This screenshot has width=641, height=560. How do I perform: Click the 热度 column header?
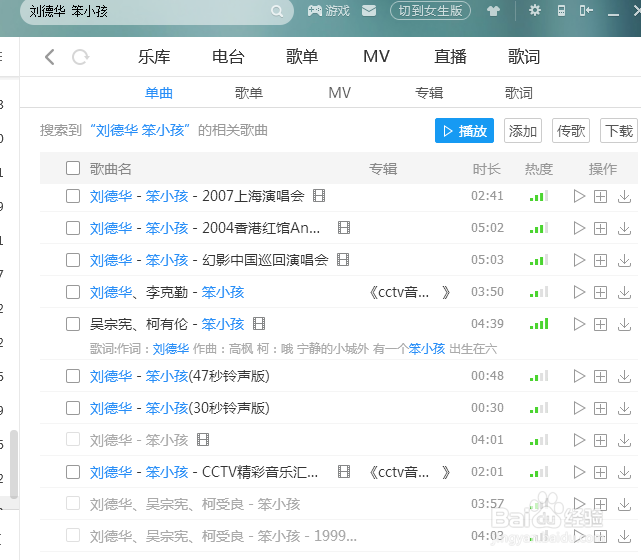pyautogui.click(x=539, y=168)
